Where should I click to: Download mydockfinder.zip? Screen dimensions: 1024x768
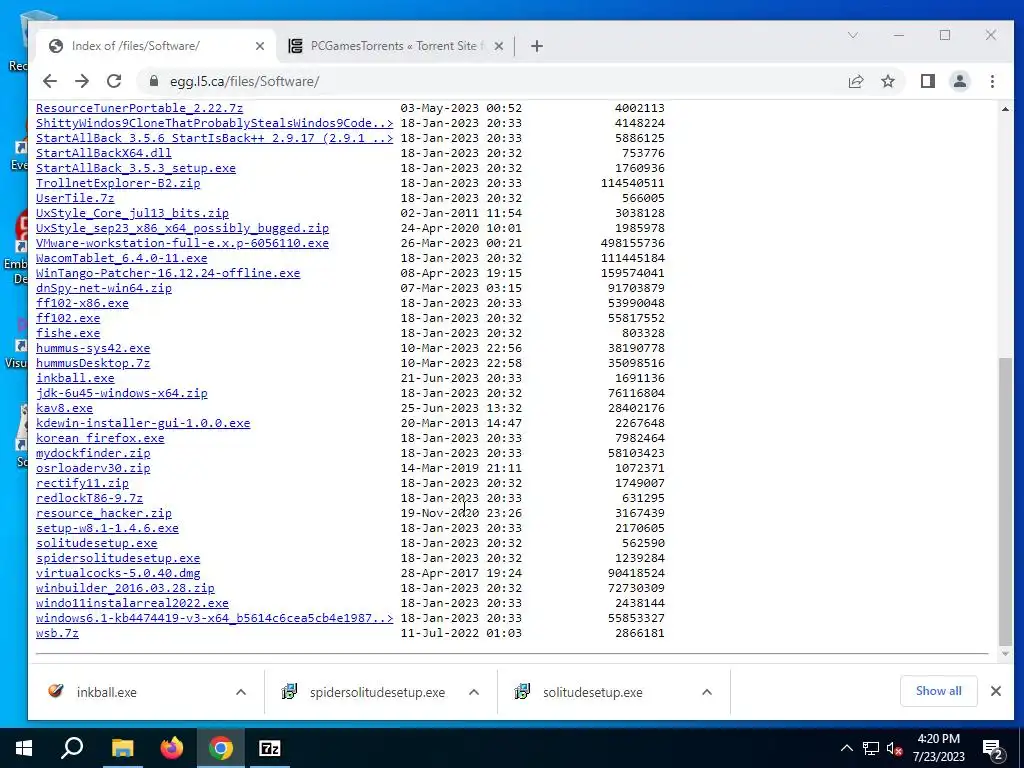tap(93, 453)
